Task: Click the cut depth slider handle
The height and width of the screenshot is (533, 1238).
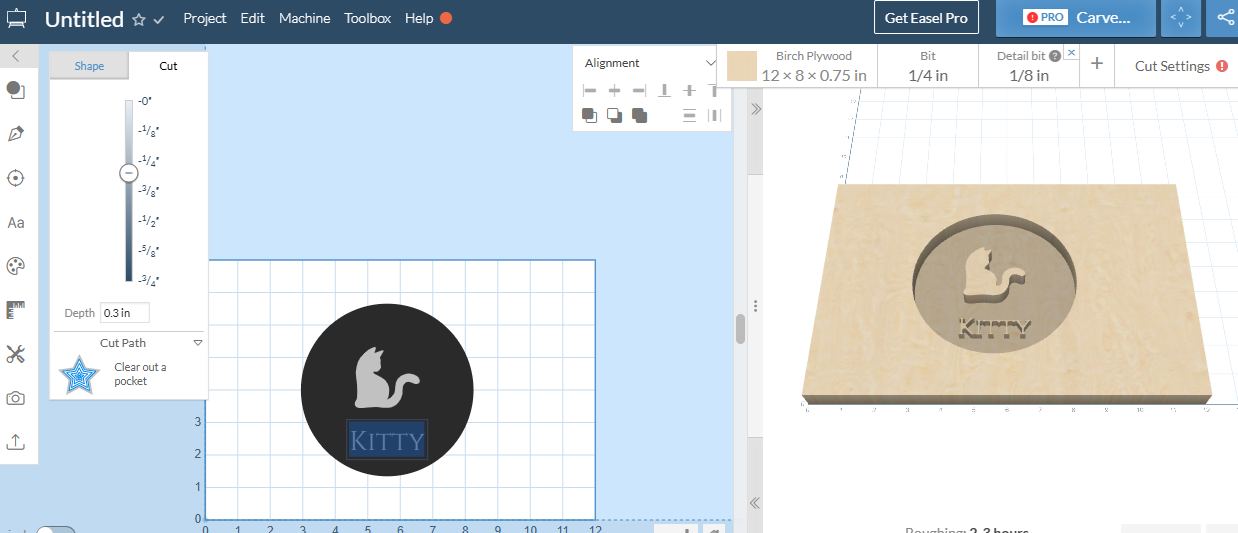Action: coord(128,173)
